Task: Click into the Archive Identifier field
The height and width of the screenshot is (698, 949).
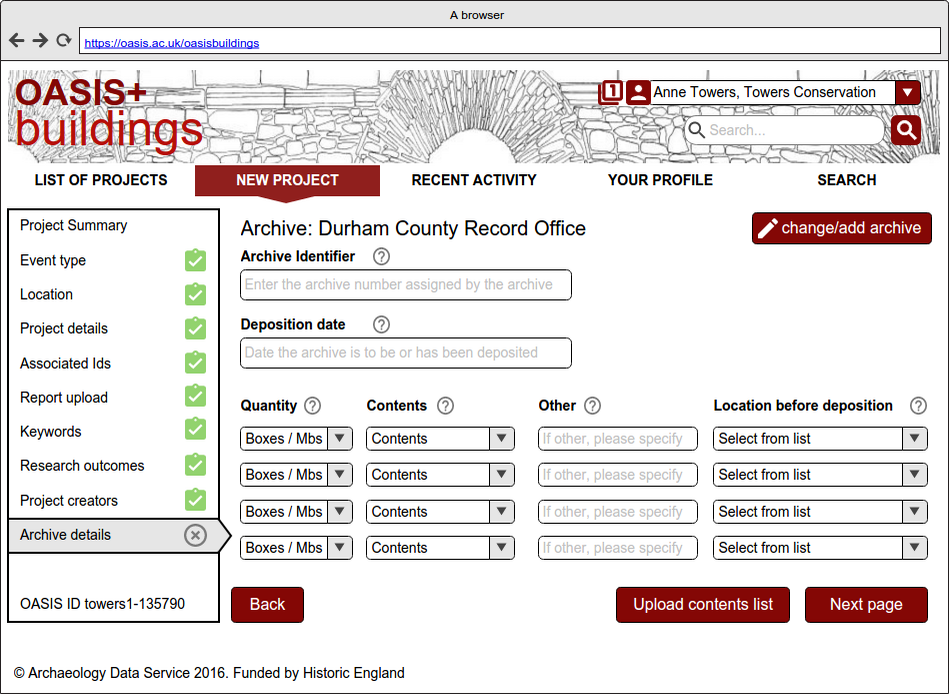Action: point(406,285)
